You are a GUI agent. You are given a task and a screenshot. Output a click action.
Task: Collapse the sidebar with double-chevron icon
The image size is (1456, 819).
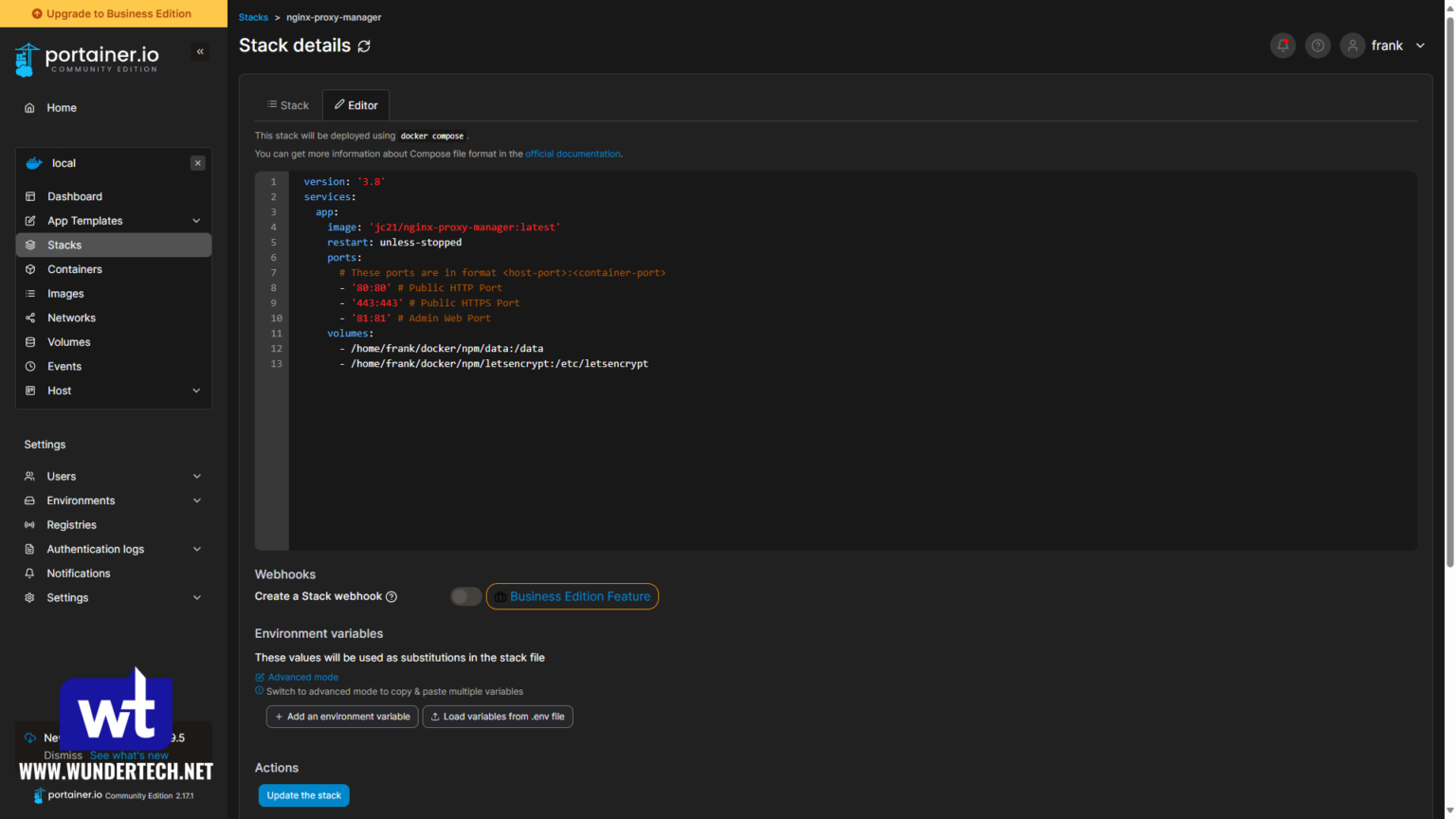point(200,52)
